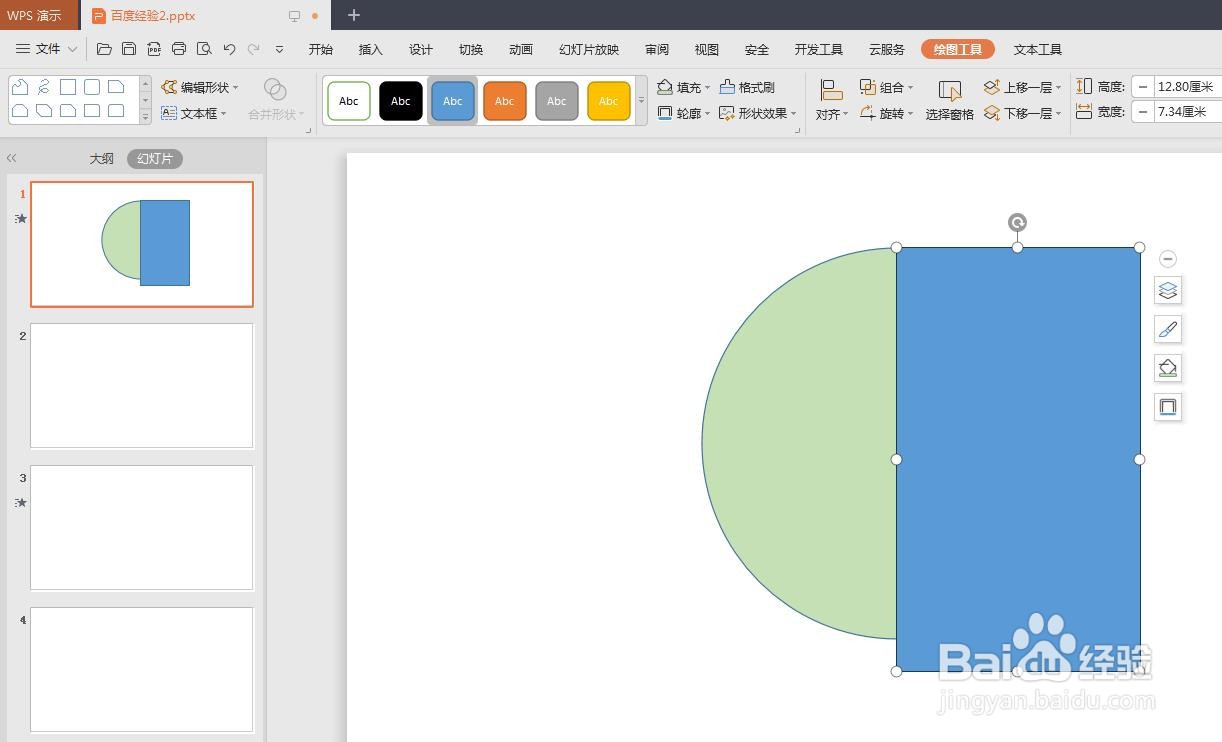Select slide 4 thumbnail
This screenshot has height=742, width=1222.
(x=142, y=670)
